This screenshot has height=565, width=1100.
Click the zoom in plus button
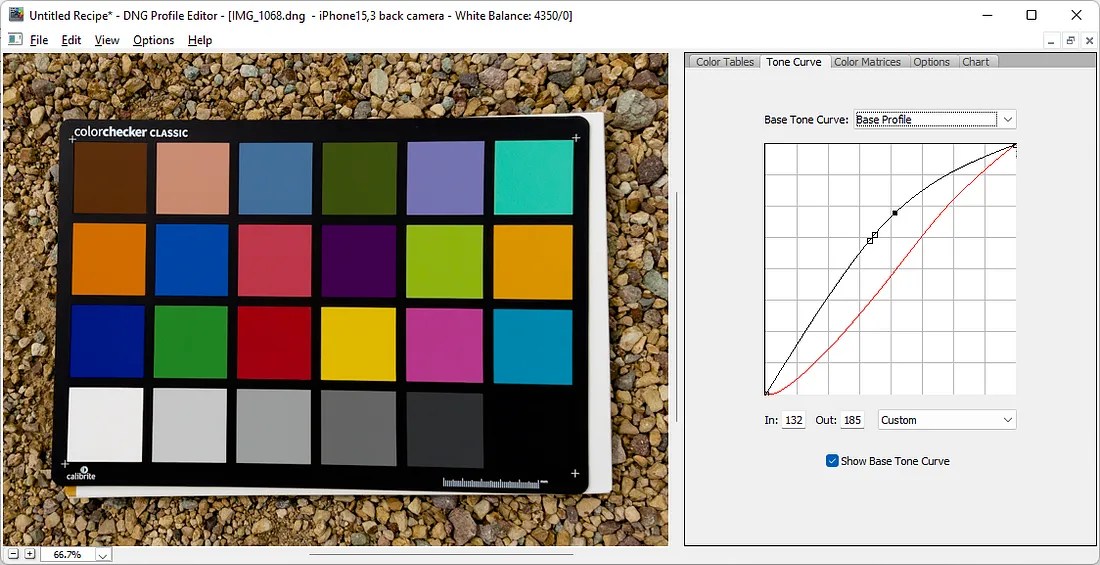click(29, 554)
